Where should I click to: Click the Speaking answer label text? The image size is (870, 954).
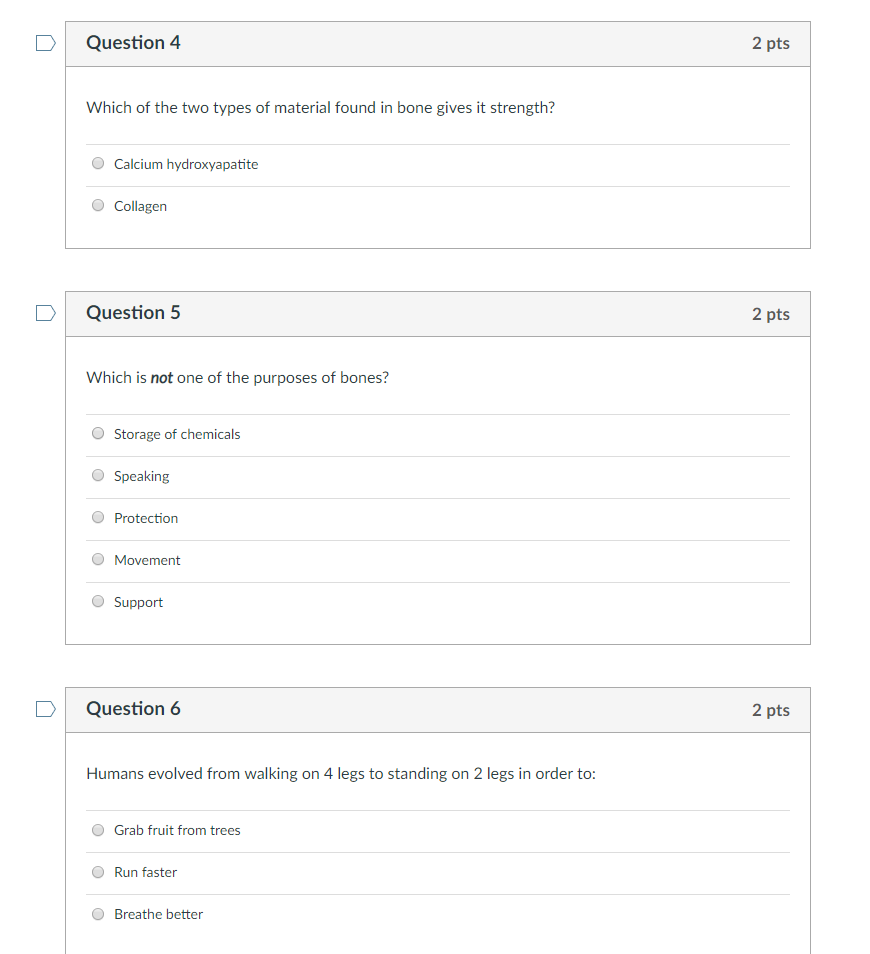point(142,476)
